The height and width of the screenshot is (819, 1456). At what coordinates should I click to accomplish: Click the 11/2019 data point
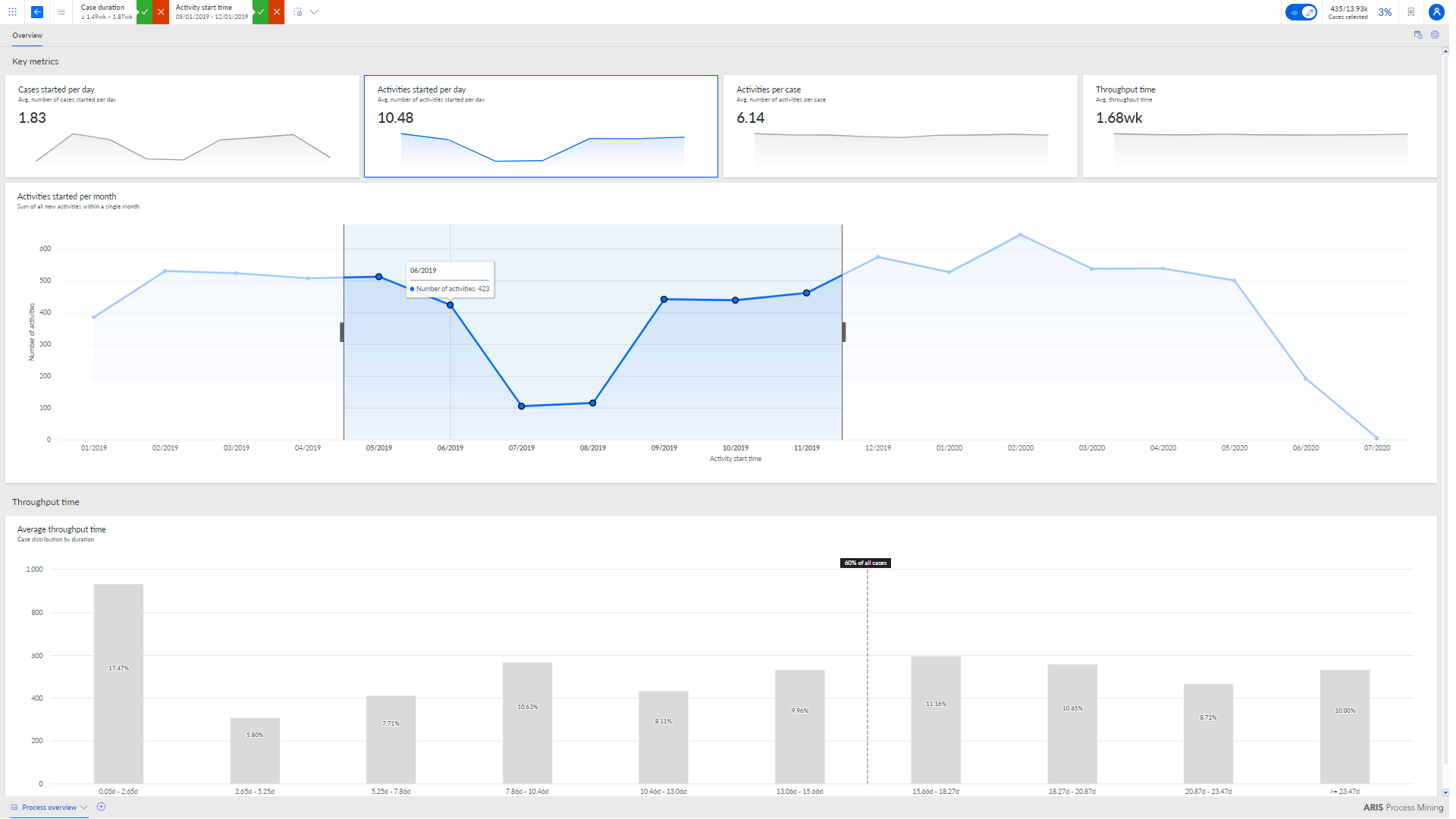coord(807,293)
